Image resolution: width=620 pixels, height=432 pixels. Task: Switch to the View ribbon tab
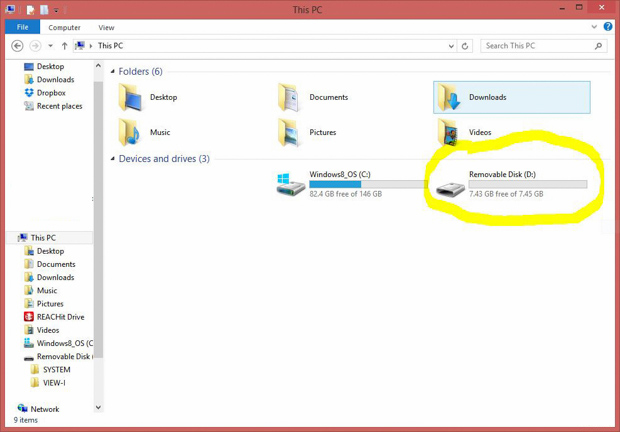tap(106, 27)
